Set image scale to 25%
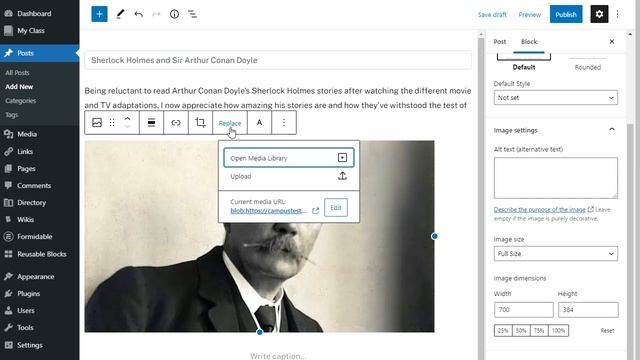640x360 pixels. [503, 331]
